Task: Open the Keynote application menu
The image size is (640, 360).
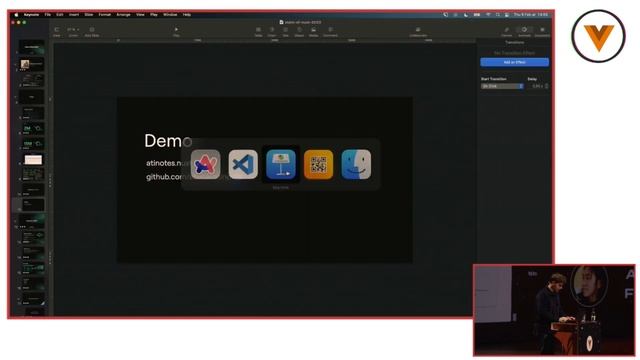Action: click(31, 15)
